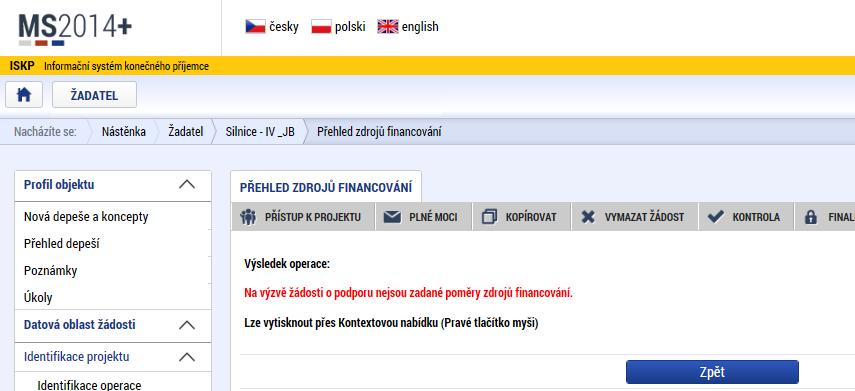Select the British flag icon
The width and height of the screenshot is (855, 391).
[x=388, y=26]
